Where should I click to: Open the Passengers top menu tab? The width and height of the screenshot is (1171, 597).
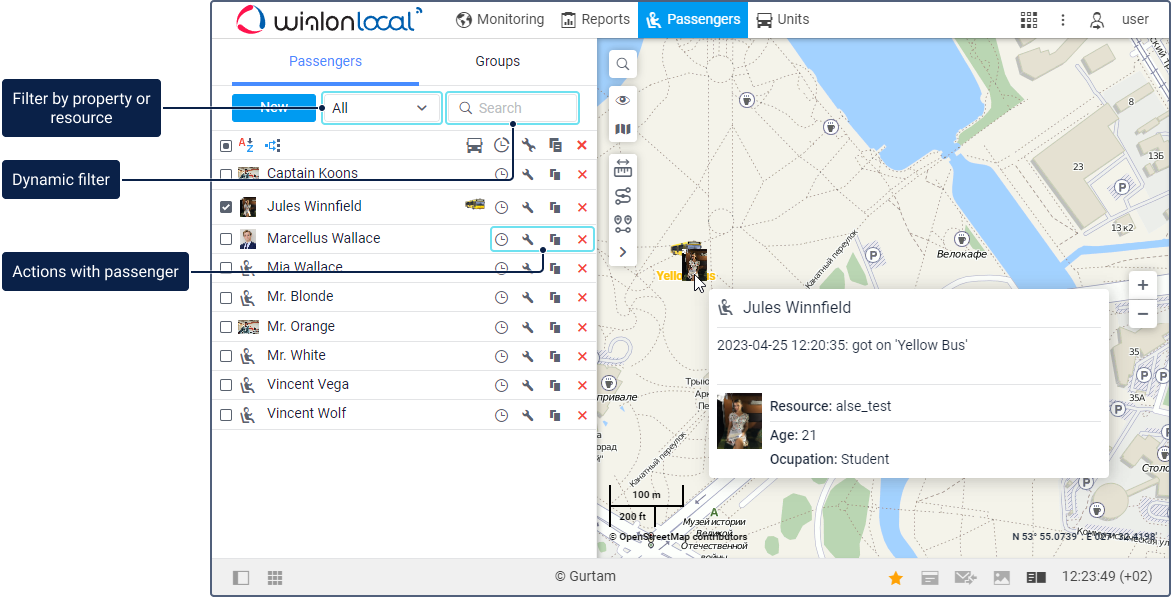point(693,19)
